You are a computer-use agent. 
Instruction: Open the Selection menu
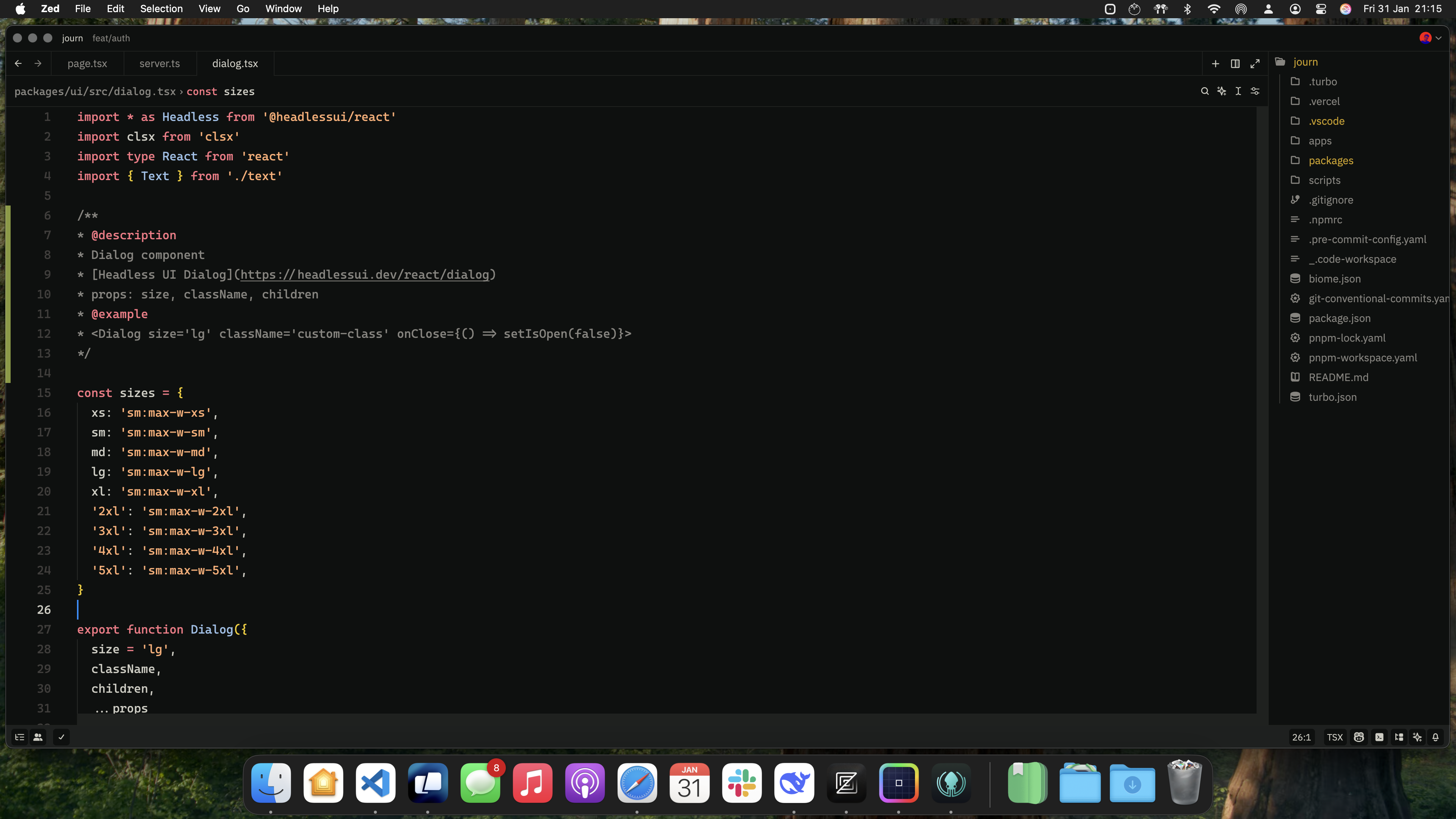(161, 8)
